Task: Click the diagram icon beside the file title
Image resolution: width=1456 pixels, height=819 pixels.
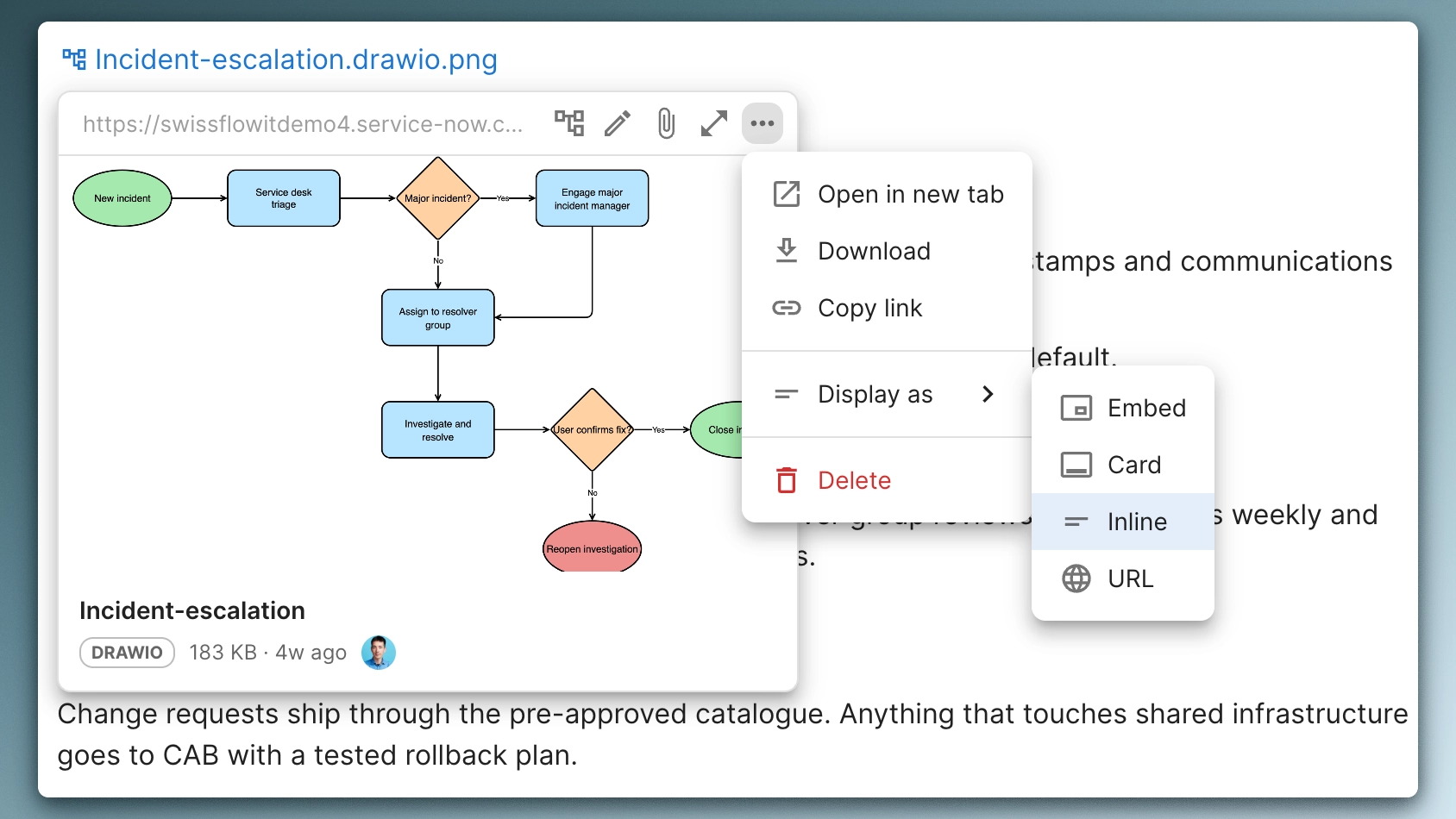Action: pos(74,59)
